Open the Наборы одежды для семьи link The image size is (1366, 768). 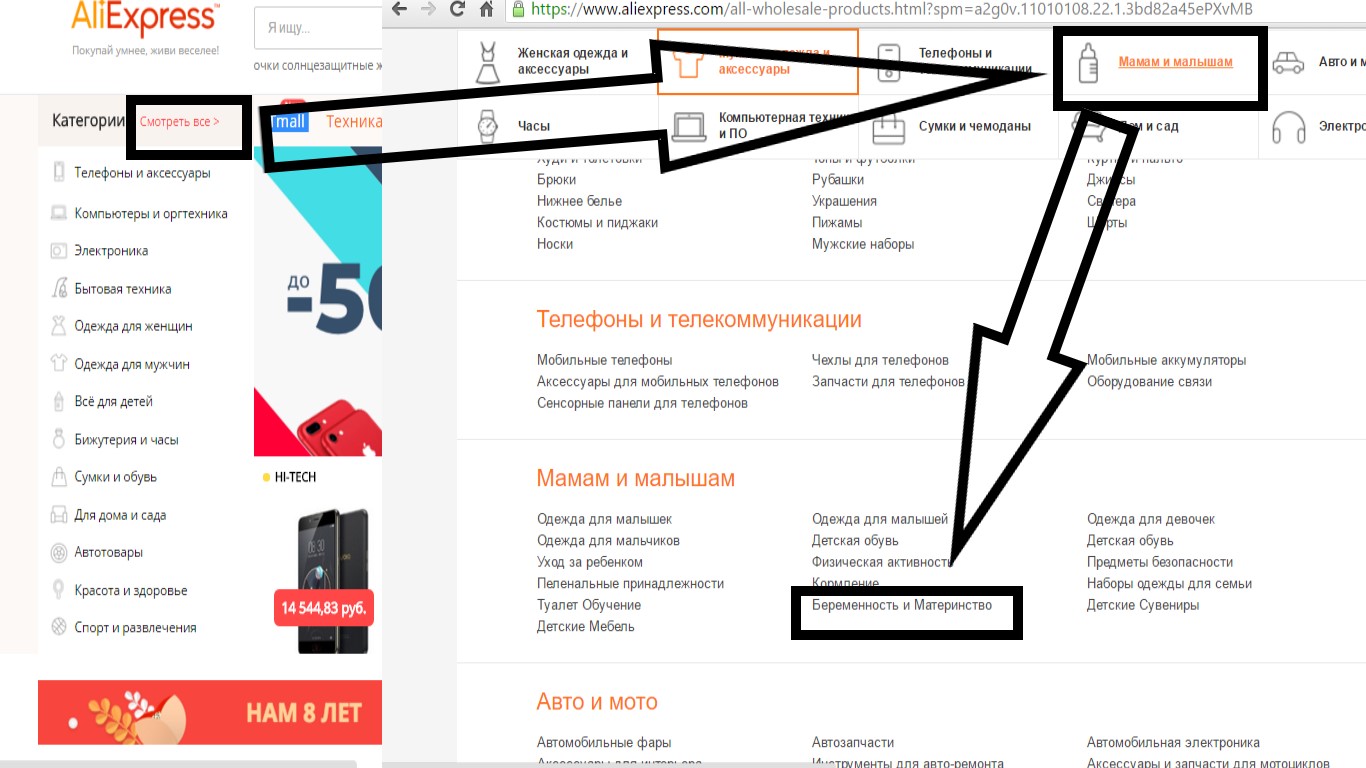pos(1169,584)
